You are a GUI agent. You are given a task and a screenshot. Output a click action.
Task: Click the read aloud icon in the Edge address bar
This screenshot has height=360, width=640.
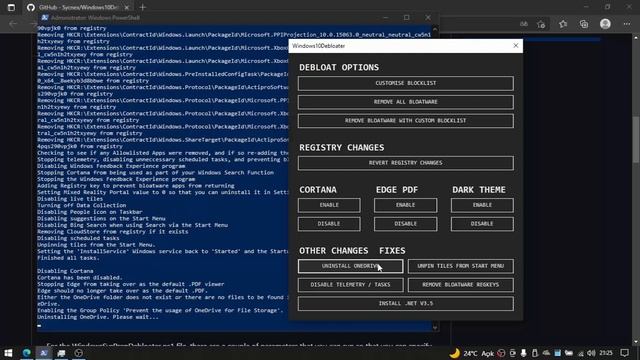[x=524, y=24]
